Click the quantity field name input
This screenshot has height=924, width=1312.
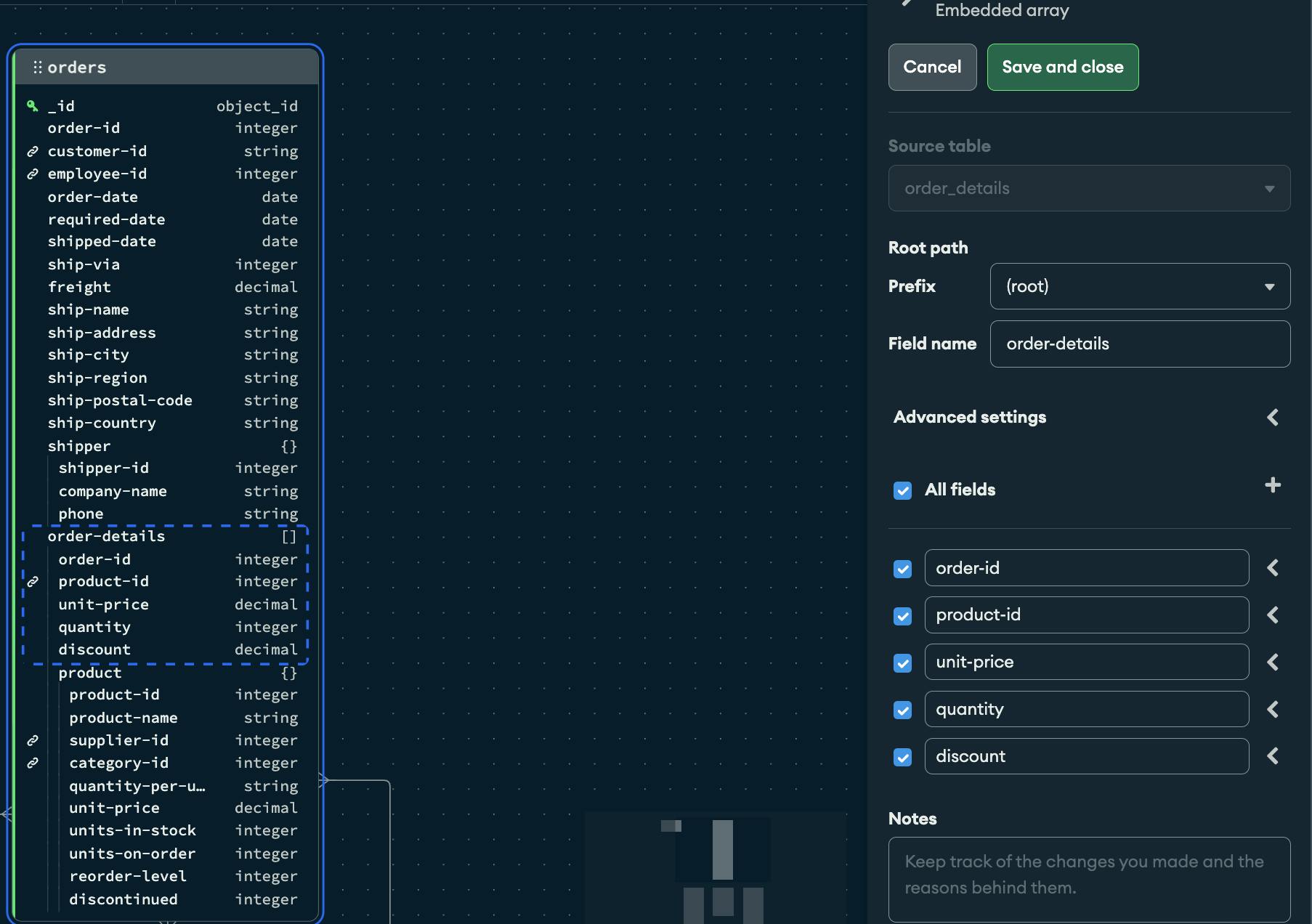click(x=1086, y=709)
